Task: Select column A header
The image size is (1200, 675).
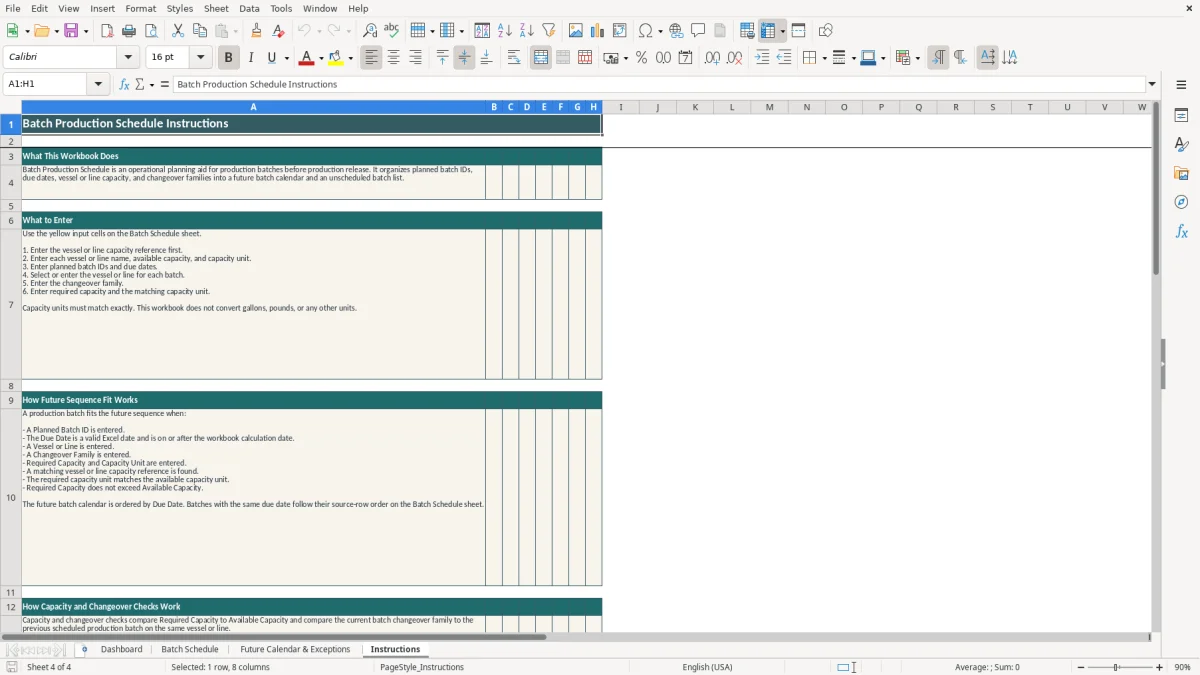Action: (253, 107)
